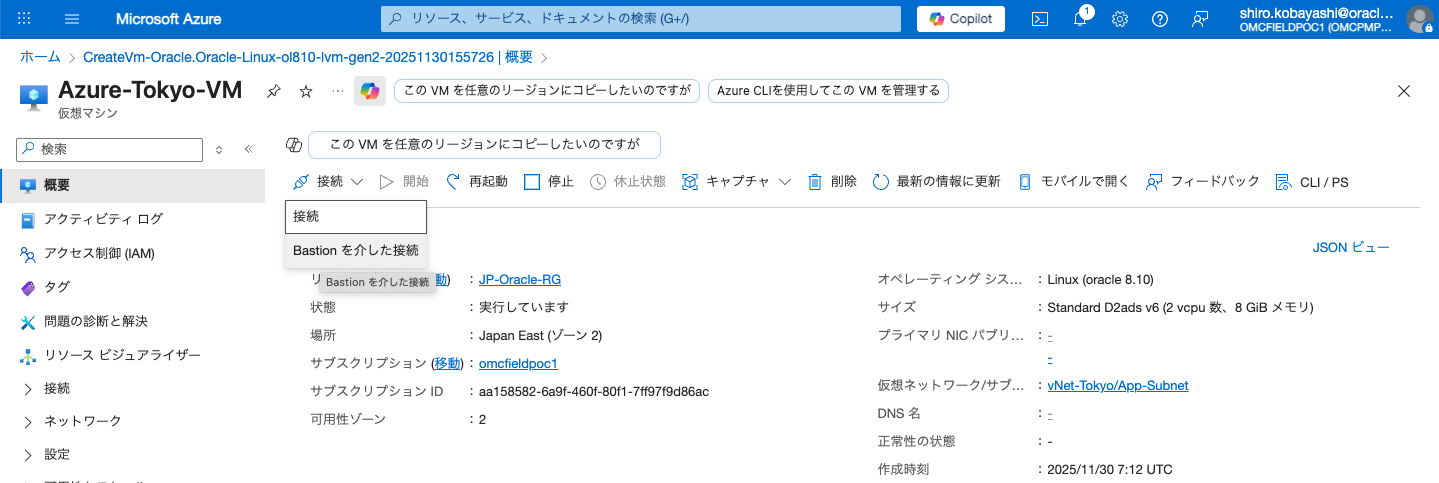The width and height of the screenshot is (1439, 483).
Task: Open the Azure portal apps grid icon
Action: (x=25, y=19)
